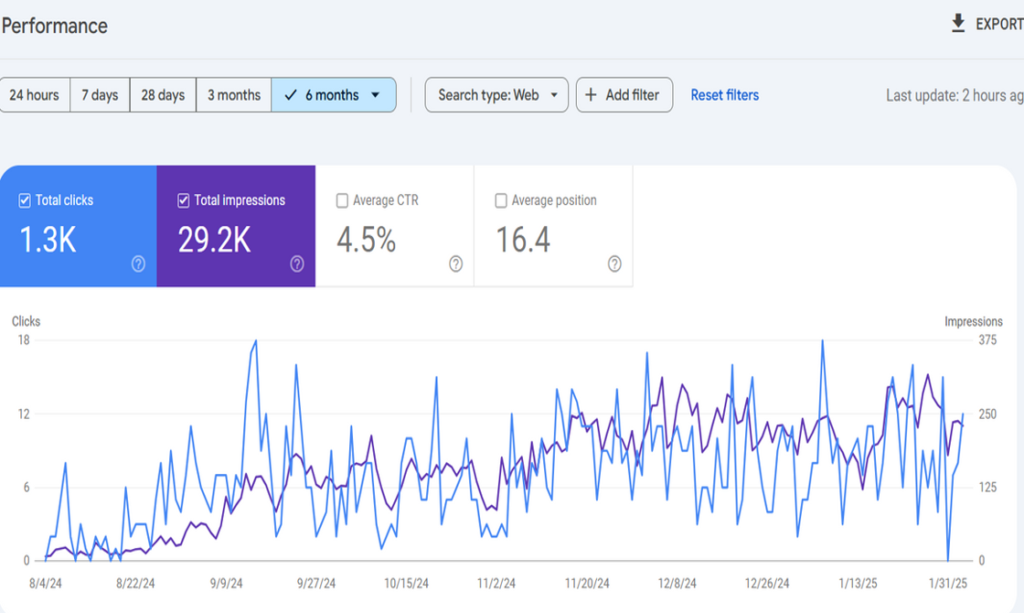1024x613 pixels.
Task: Click help icon on Total impressions card
Action: (x=297, y=264)
